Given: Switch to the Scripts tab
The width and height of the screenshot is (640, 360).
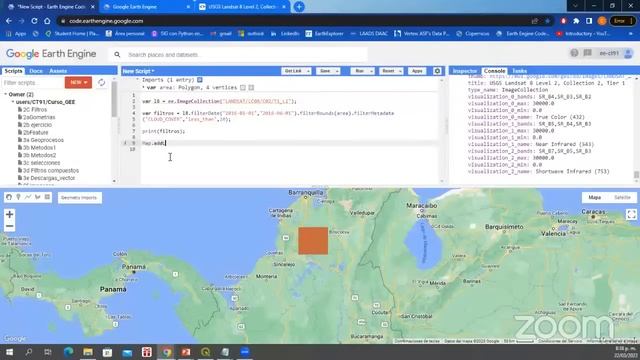Looking at the screenshot, I should tap(13, 71).
